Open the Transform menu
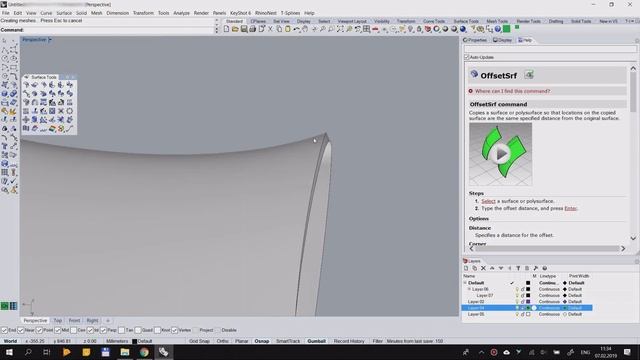This screenshot has width=640, height=360. 143,13
